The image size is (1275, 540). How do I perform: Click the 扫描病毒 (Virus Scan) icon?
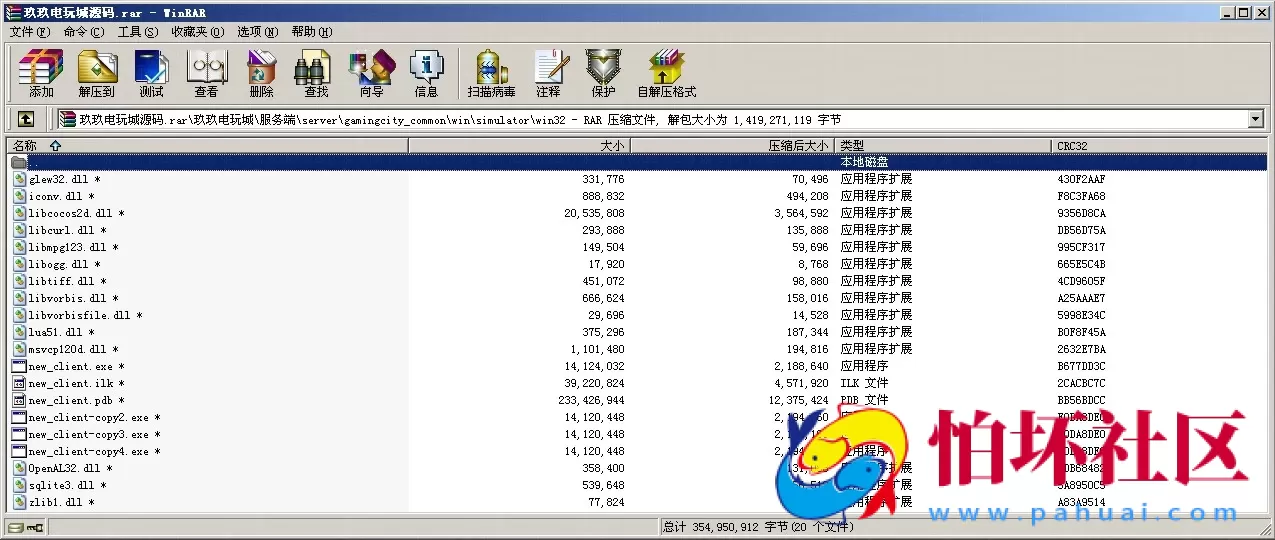[491, 74]
